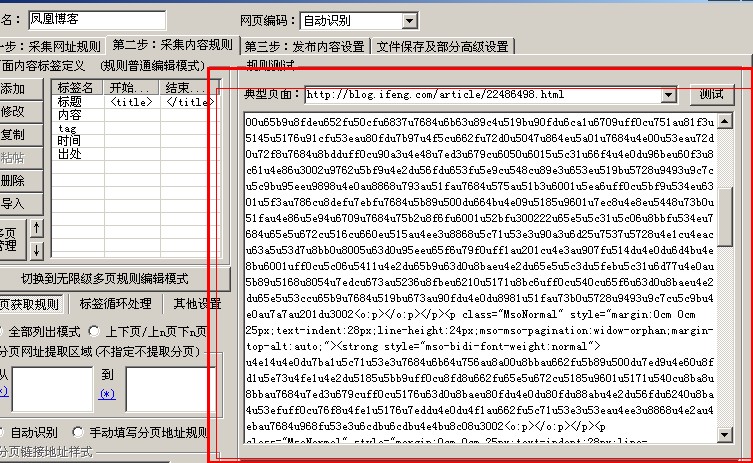Image resolution: width=753 pixels, height=463 pixels.
Task: Expand the 典型页面 URL dropdown list
Action: pyautogui.click(x=669, y=95)
